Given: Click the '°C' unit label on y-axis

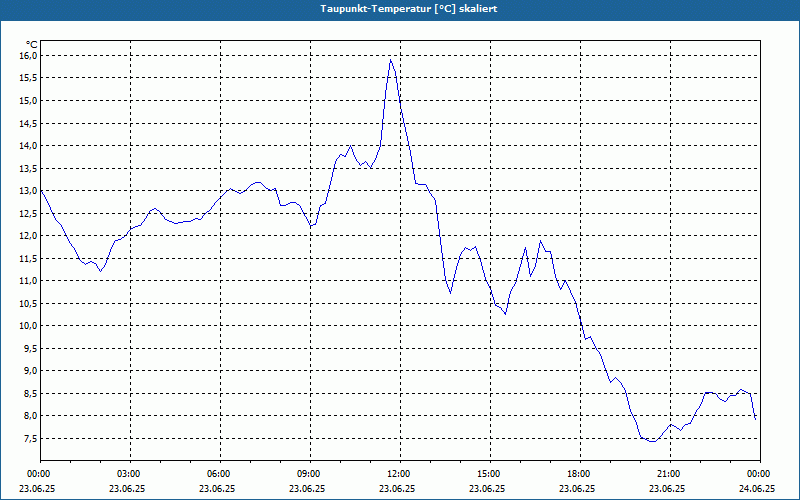Looking at the screenshot, I should click(x=32, y=45).
